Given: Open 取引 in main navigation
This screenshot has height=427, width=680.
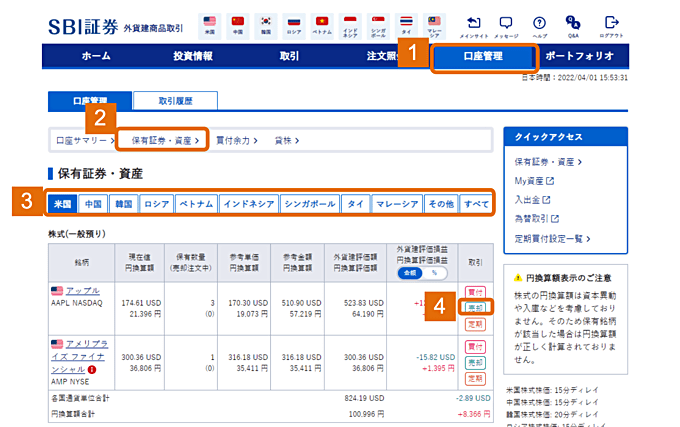Looking at the screenshot, I should tap(289, 56).
